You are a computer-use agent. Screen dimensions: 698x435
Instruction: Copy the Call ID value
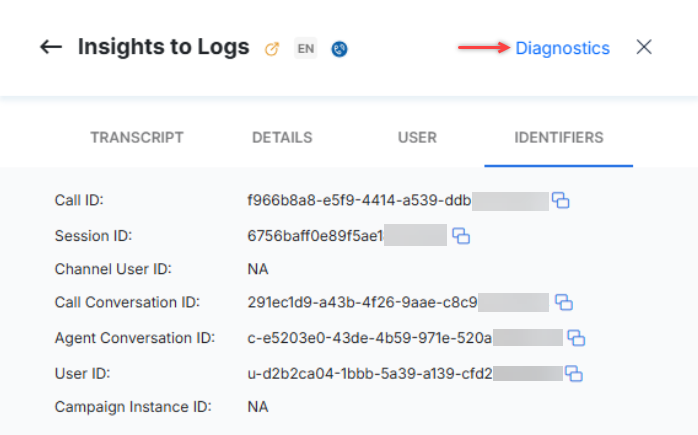[561, 201]
